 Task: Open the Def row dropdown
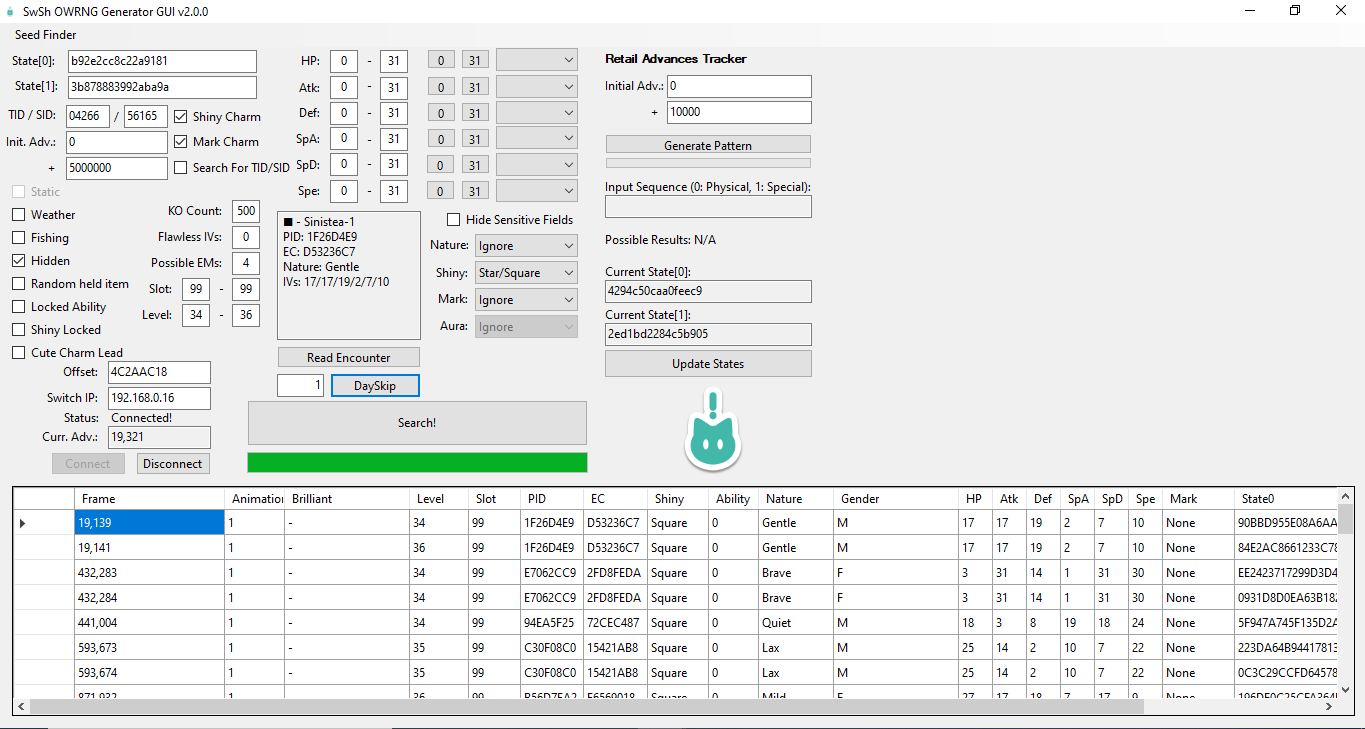[x=537, y=113]
